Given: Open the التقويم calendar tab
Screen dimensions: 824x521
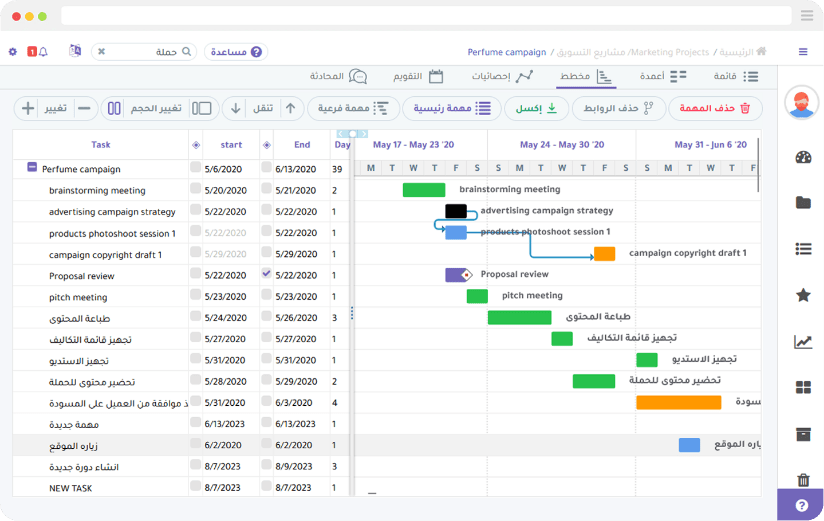Looking at the screenshot, I should point(418,76).
